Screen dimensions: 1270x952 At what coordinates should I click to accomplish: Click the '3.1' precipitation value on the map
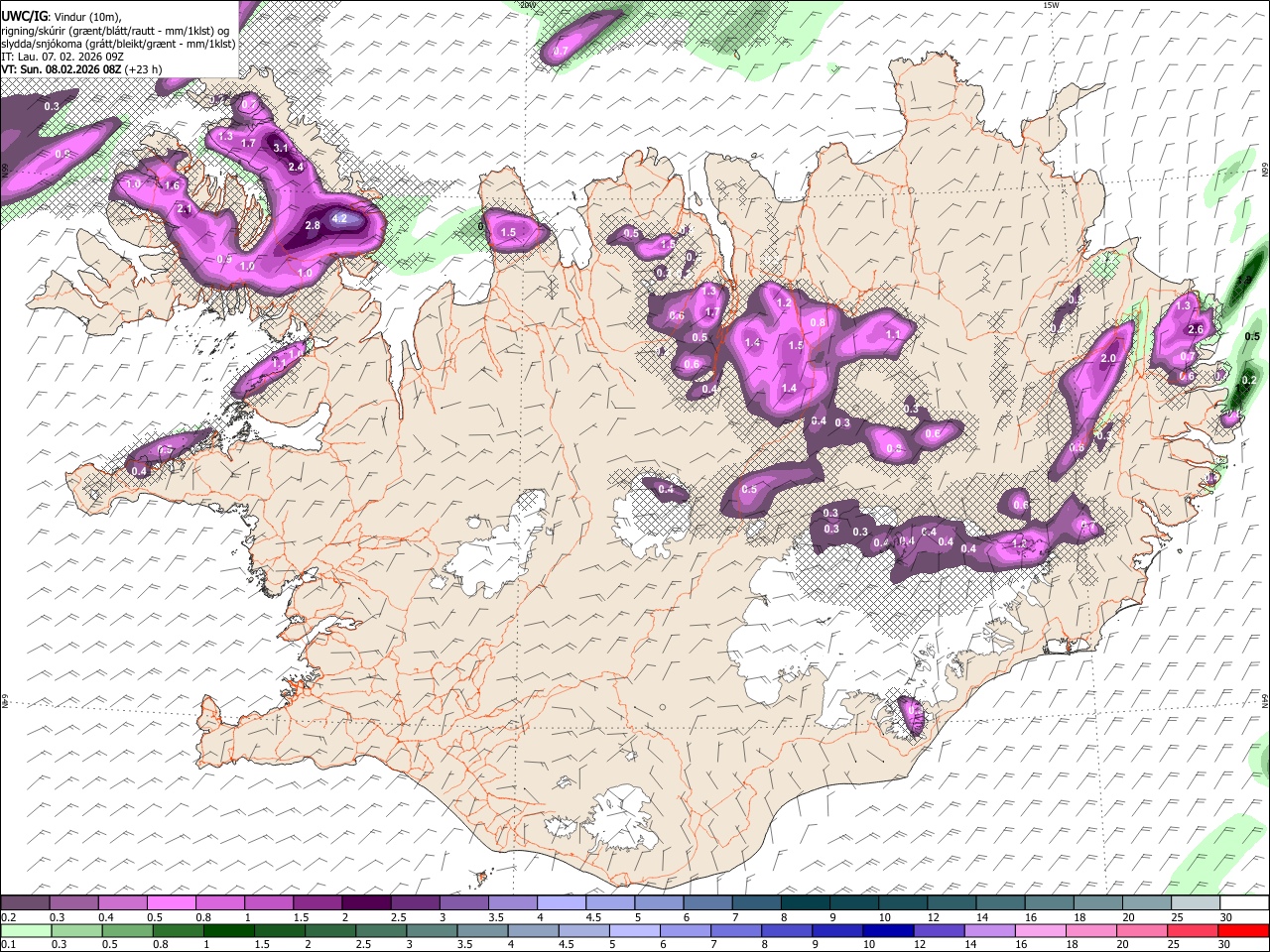point(281,149)
